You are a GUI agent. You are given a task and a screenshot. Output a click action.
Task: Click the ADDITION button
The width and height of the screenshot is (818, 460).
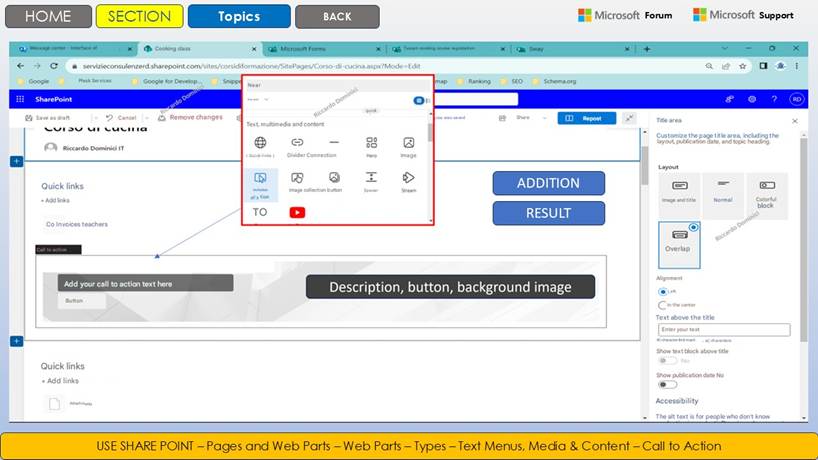click(x=549, y=183)
